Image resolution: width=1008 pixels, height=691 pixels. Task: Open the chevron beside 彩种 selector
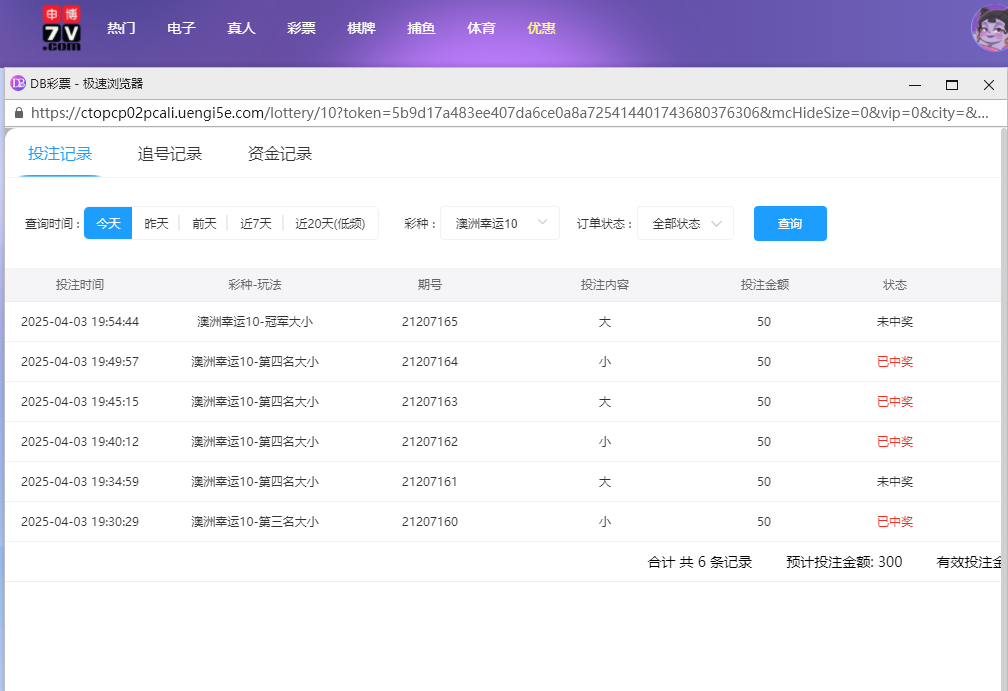[x=542, y=223]
